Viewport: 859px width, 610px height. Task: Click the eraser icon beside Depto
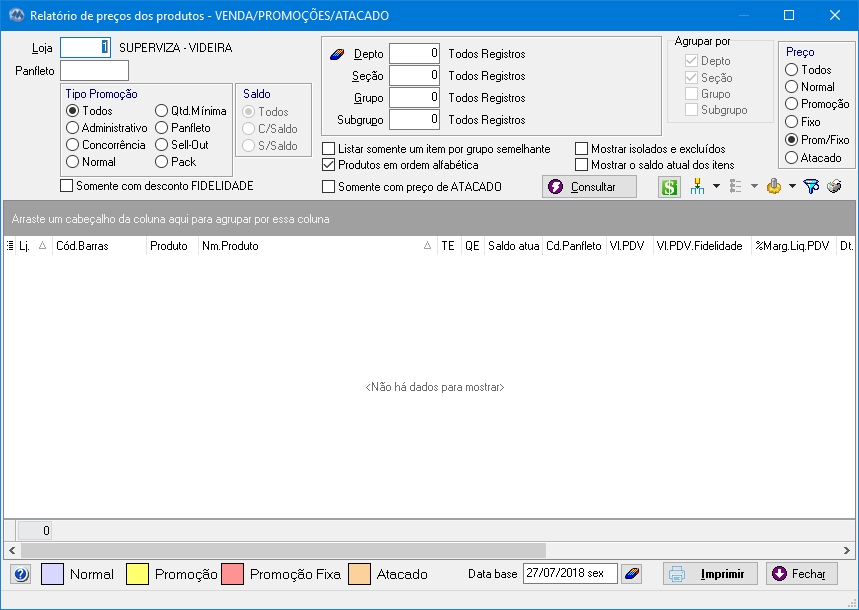(x=337, y=54)
